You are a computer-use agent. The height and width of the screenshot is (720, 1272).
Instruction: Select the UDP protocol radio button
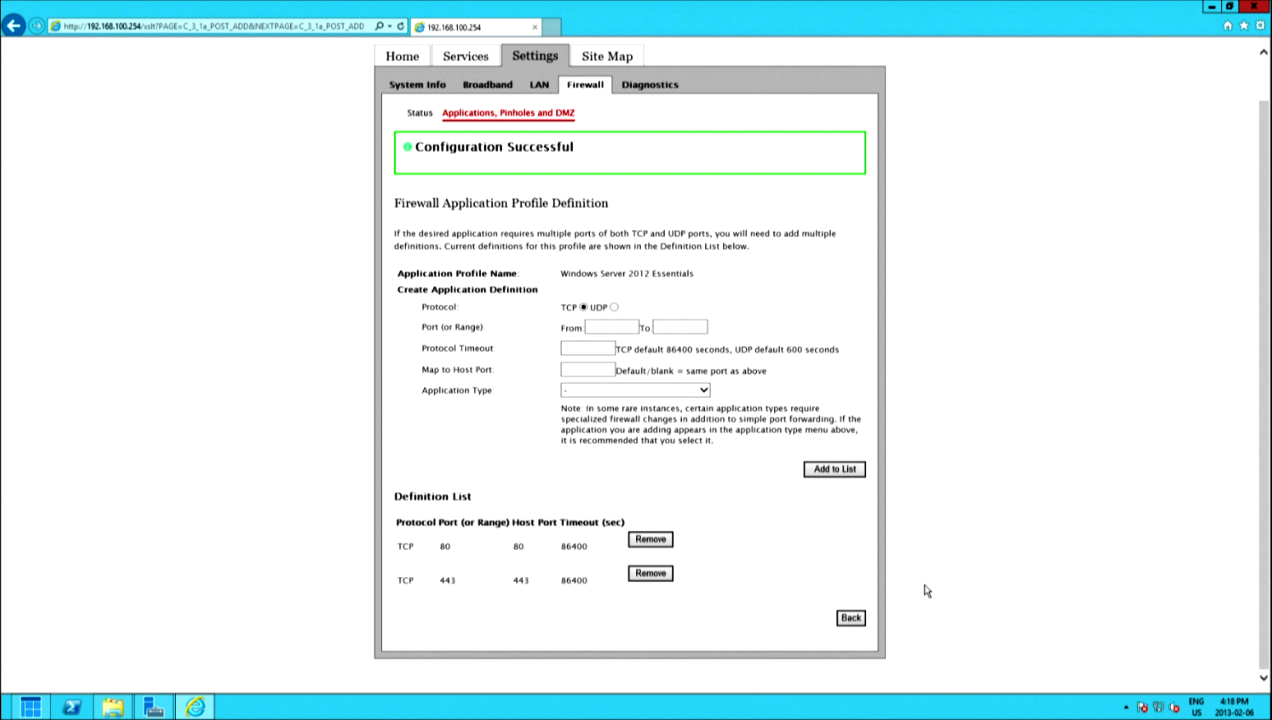point(614,307)
